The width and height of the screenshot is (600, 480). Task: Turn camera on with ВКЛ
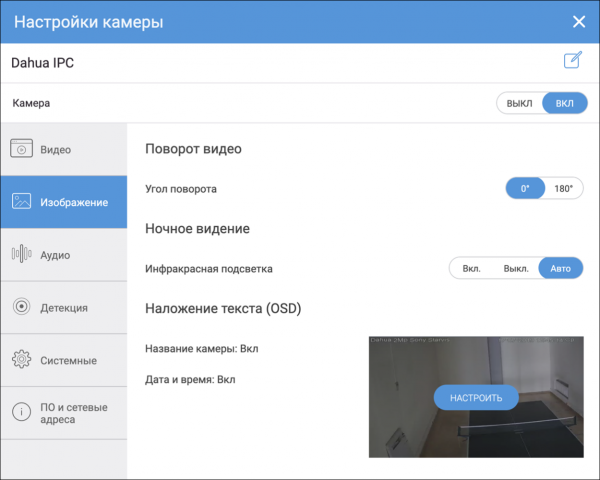pos(565,103)
